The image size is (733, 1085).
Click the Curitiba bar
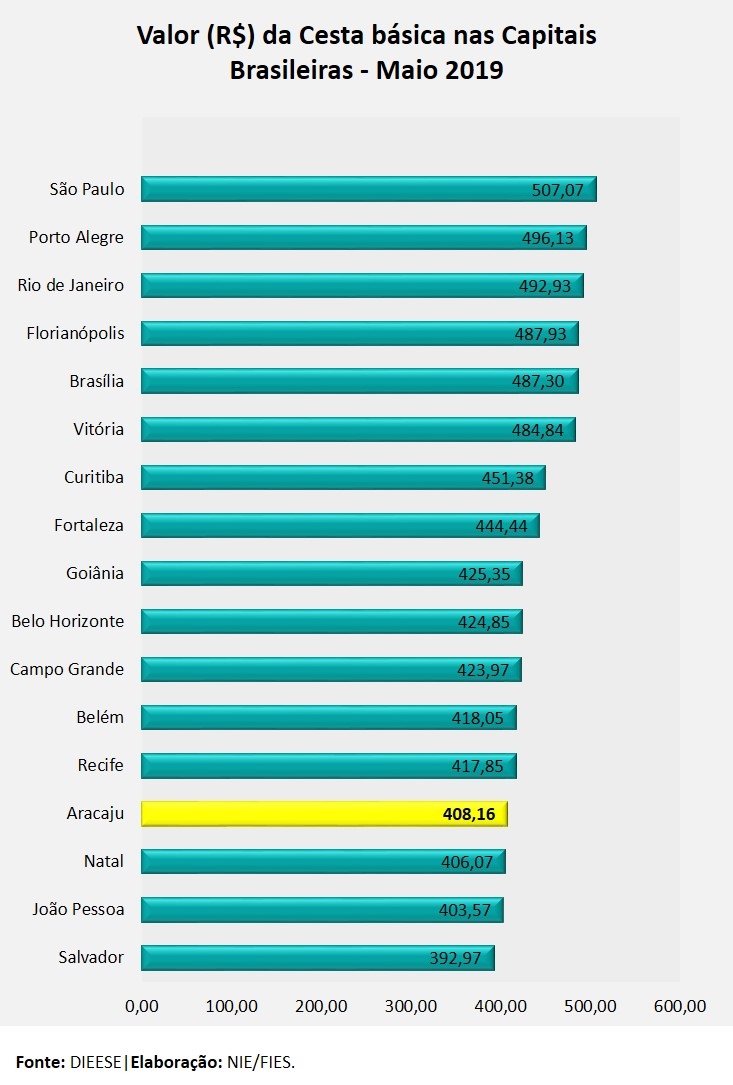point(342,477)
